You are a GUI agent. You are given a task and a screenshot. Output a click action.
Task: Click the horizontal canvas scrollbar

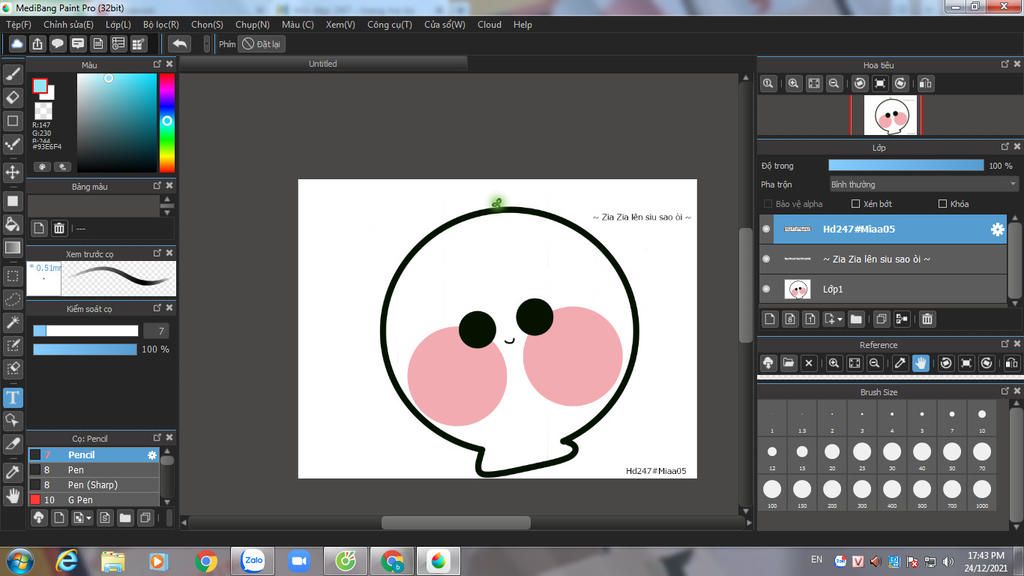tap(456, 522)
